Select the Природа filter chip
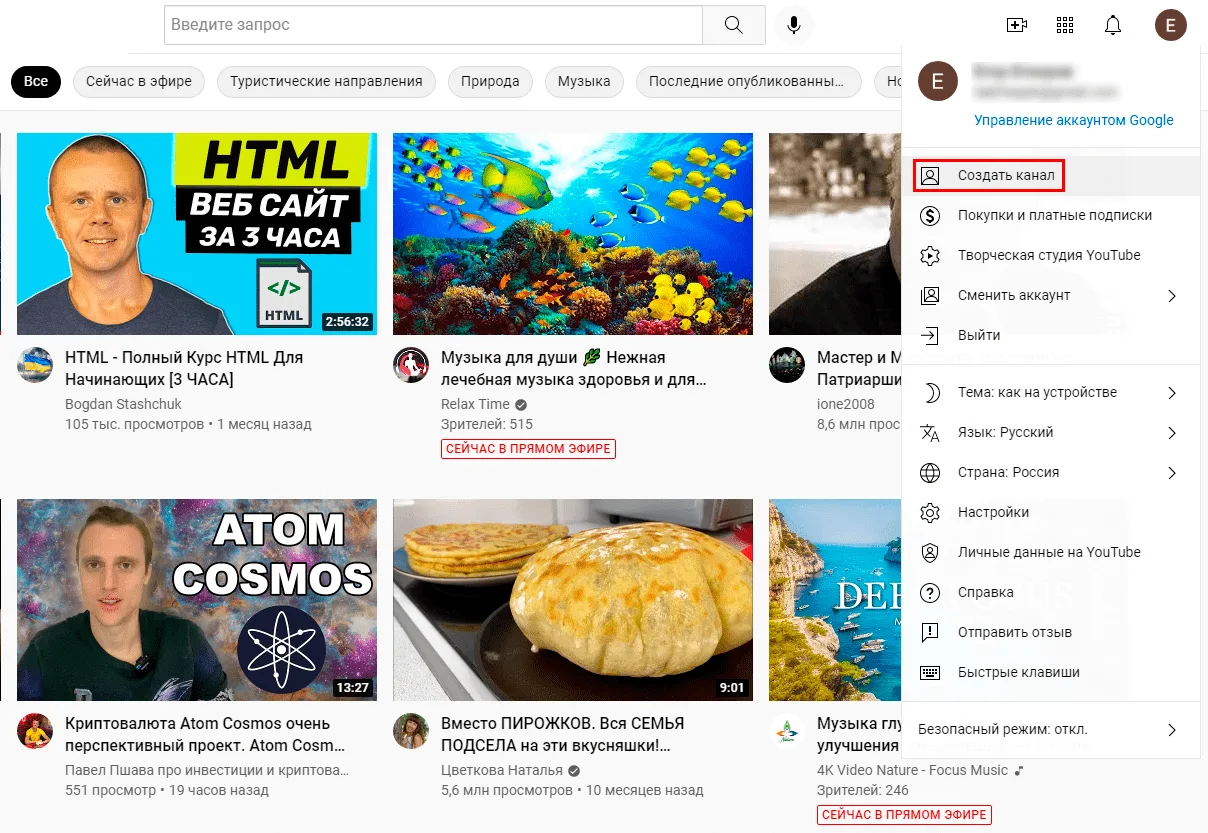This screenshot has width=1208, height=833. click(490, 81)
